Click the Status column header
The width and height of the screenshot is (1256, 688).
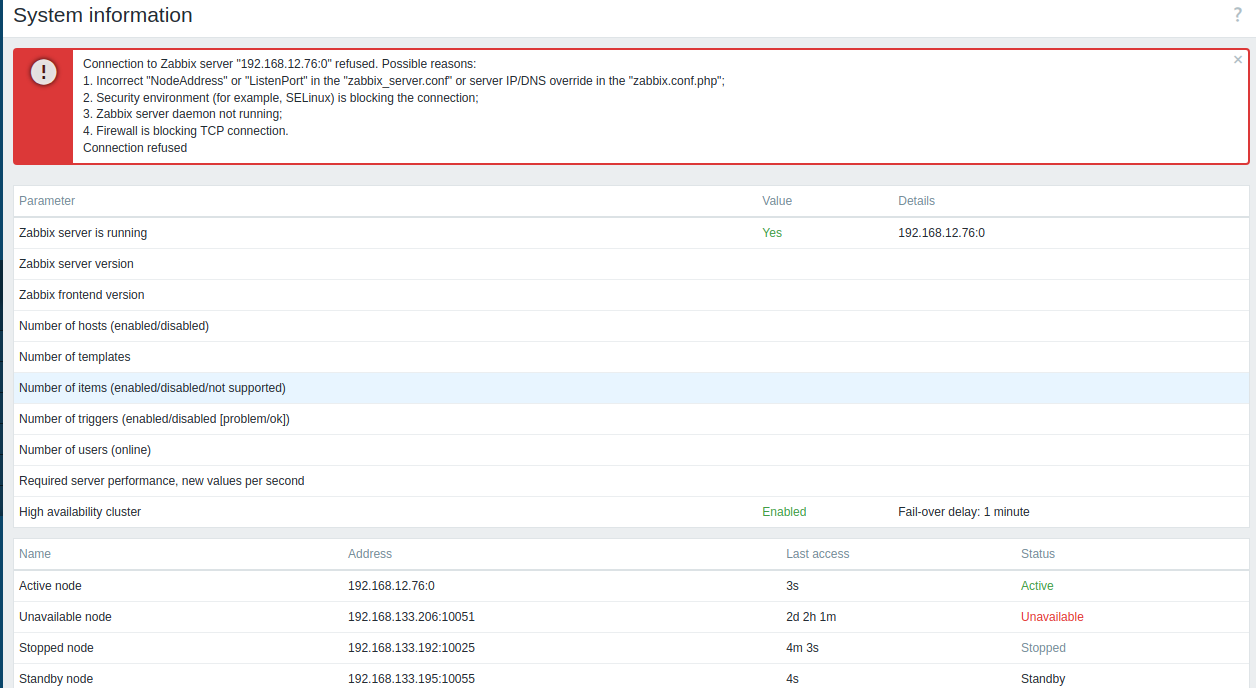click(1038, 554)
